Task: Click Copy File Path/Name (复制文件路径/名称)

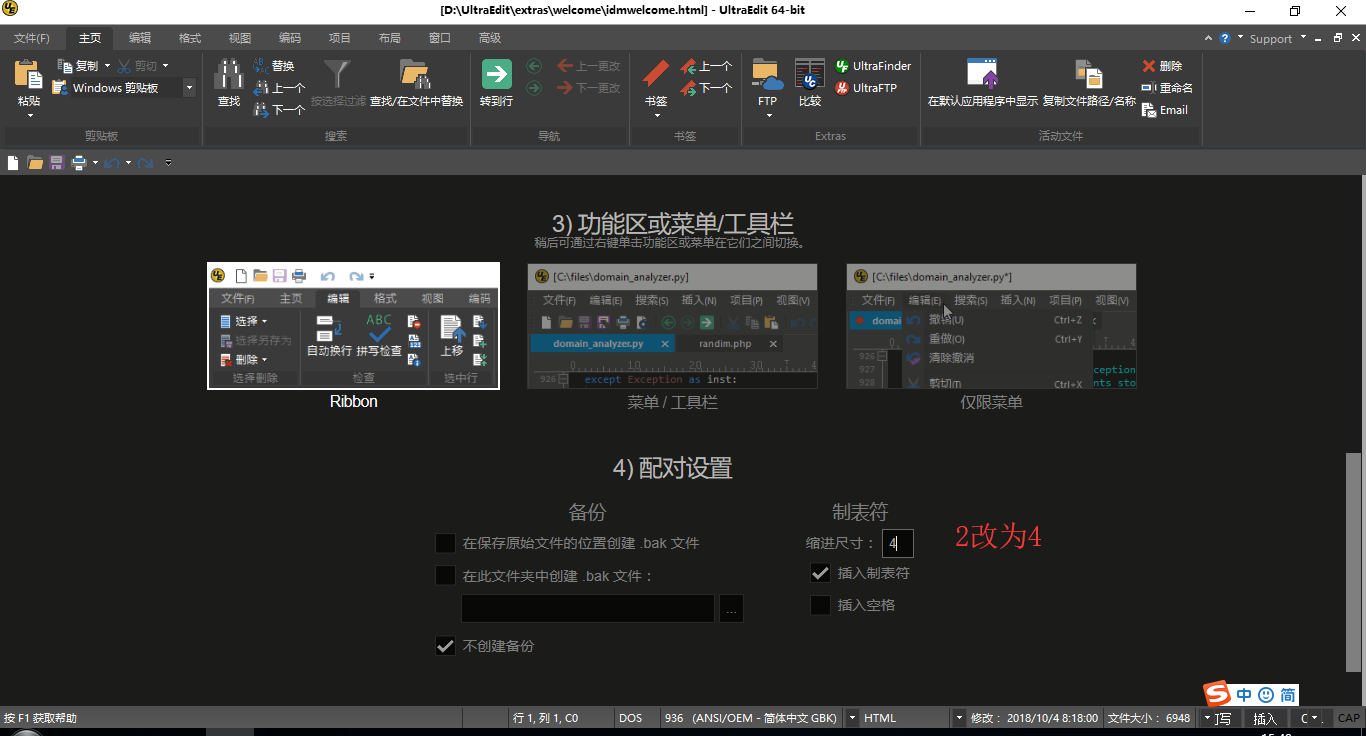Action: tap(1089, 83)
